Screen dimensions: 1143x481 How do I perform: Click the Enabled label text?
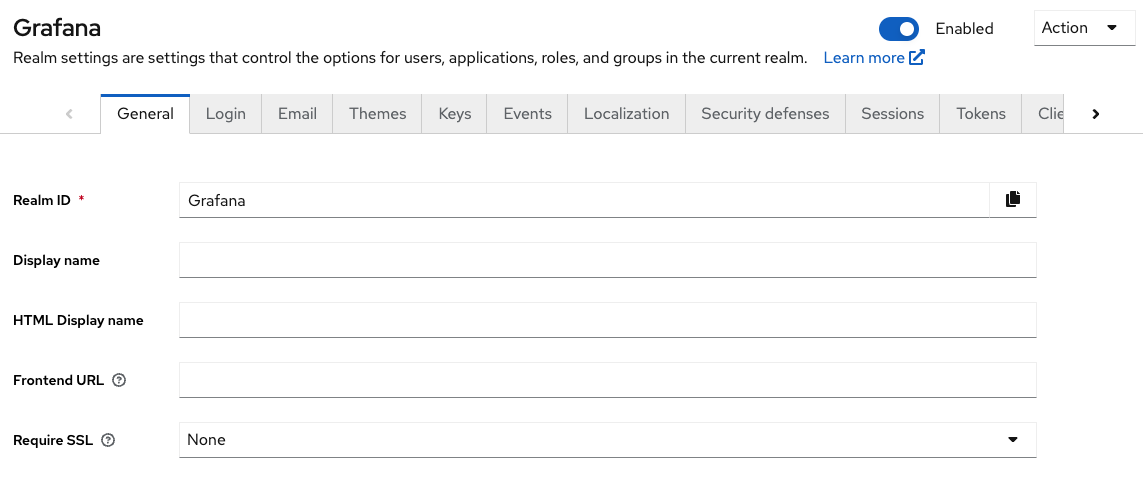(964, 29)
